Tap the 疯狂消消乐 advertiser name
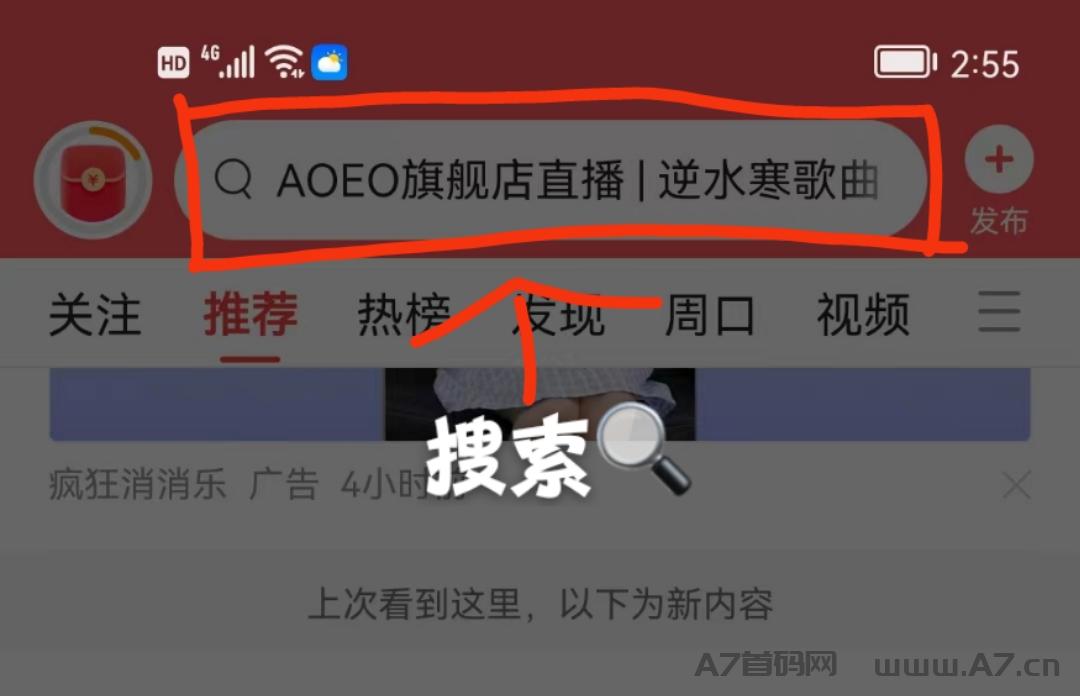Image resolution: width=1080 pixels, height=696 pixels. (x=137, y=484)
